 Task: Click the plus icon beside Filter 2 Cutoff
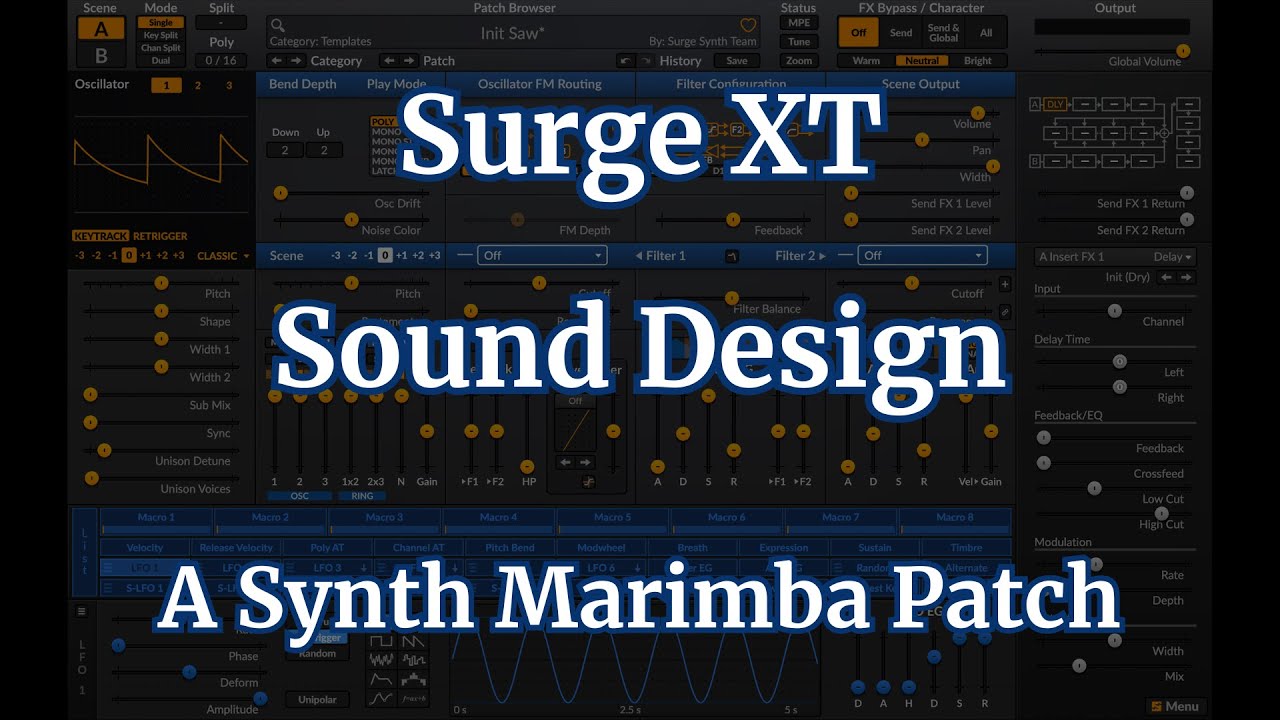1005,285
